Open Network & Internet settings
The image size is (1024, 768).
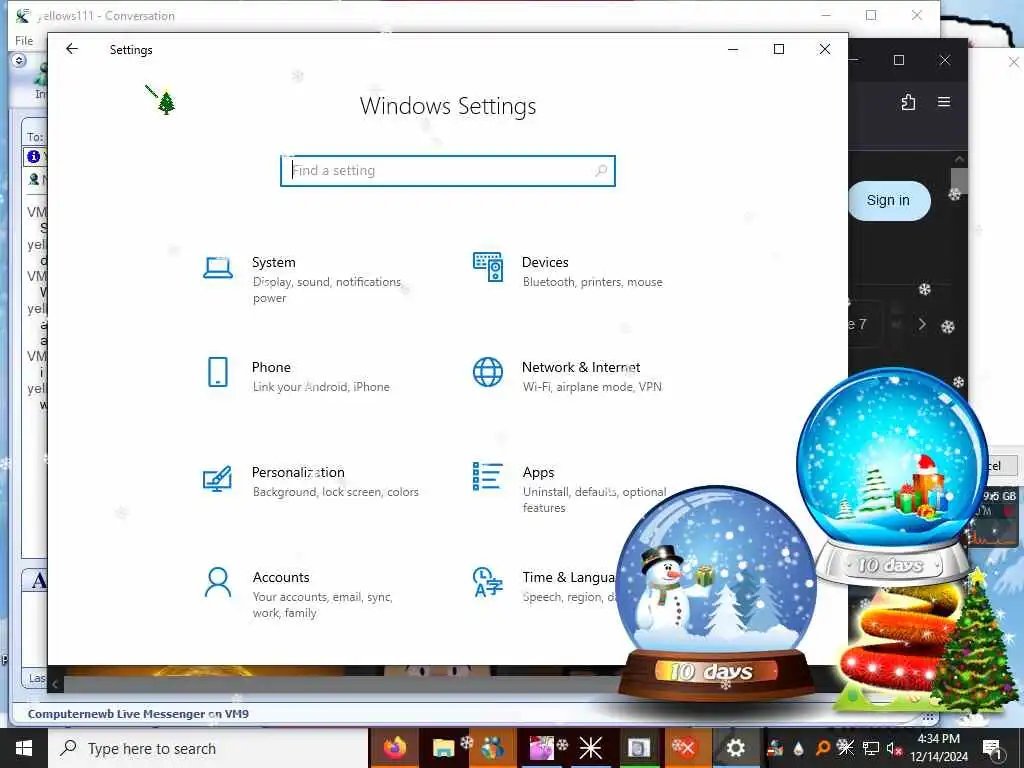tap(568, 376)
